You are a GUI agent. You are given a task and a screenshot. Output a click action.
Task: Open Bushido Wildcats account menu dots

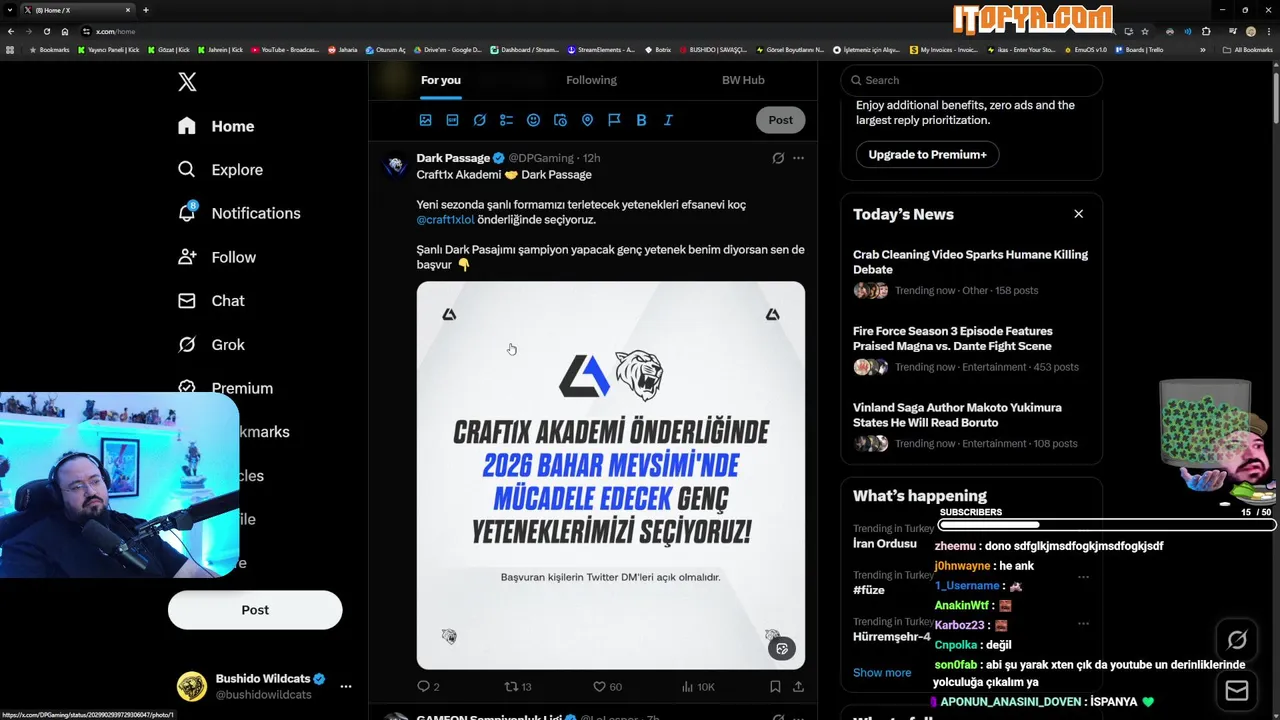click(346, 687)
